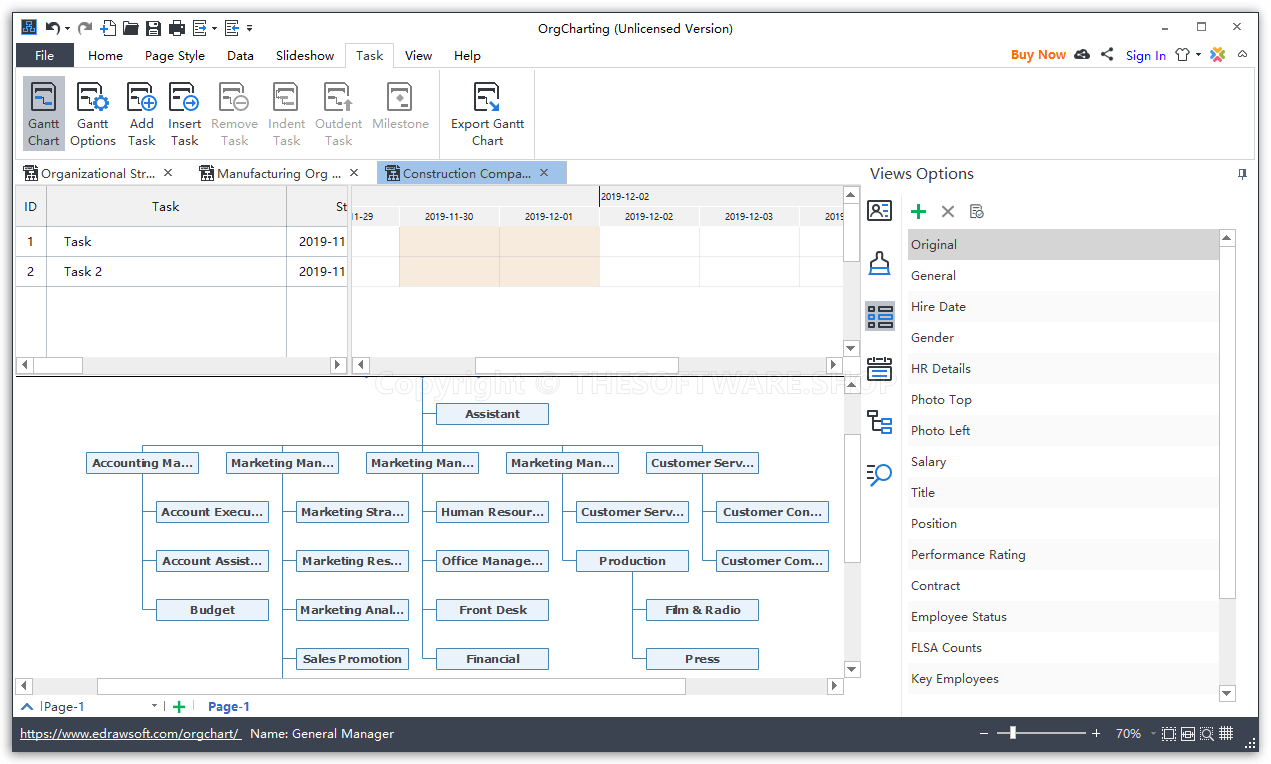Expand the Page-1 selector dropdown
This screenshot has width=1271, height=764.
coord(155,706)
